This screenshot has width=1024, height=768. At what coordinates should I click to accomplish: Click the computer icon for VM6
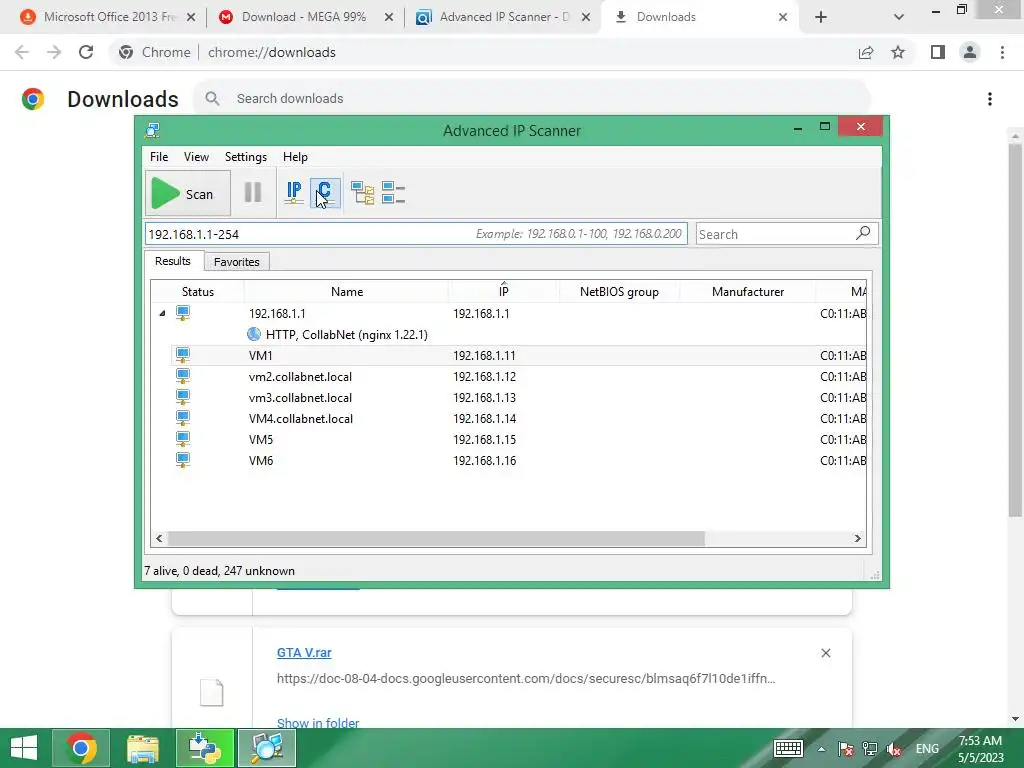coord(183,459)
